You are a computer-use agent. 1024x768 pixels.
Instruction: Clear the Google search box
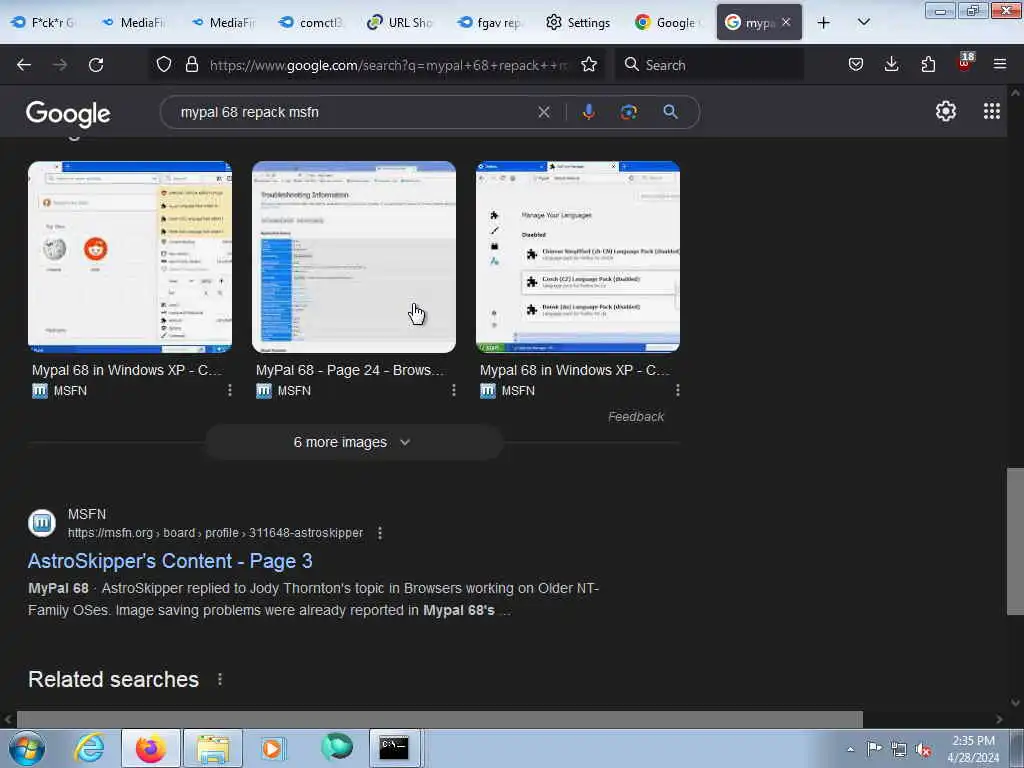coord(543,112)
